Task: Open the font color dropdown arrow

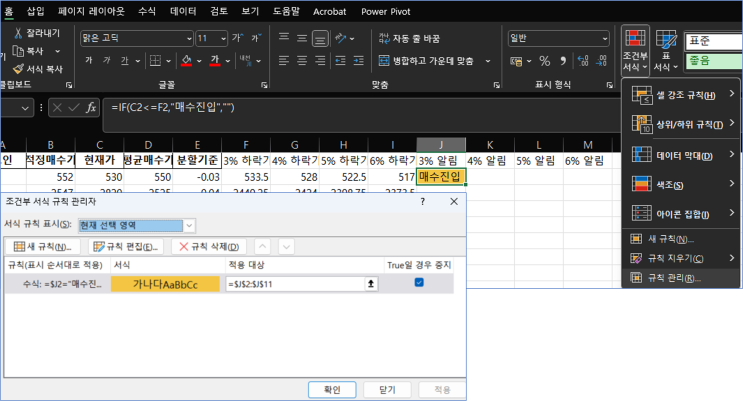Action: click(228, 61)
